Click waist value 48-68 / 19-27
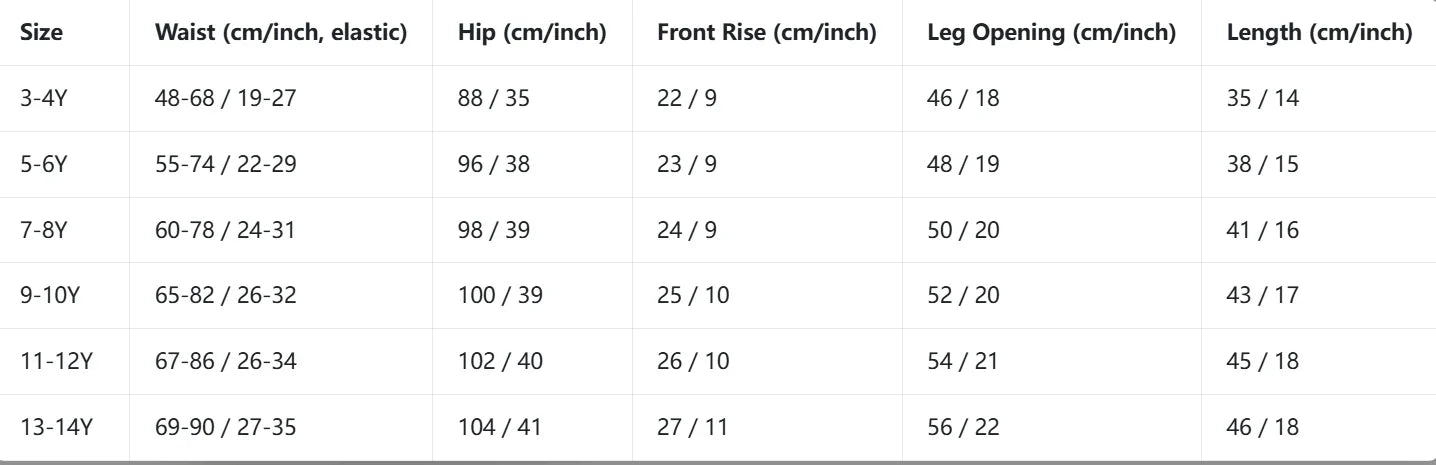Image resolution: width=1436 pixels, height=465 pixels. pyautogui.click(x=226, y=98)
